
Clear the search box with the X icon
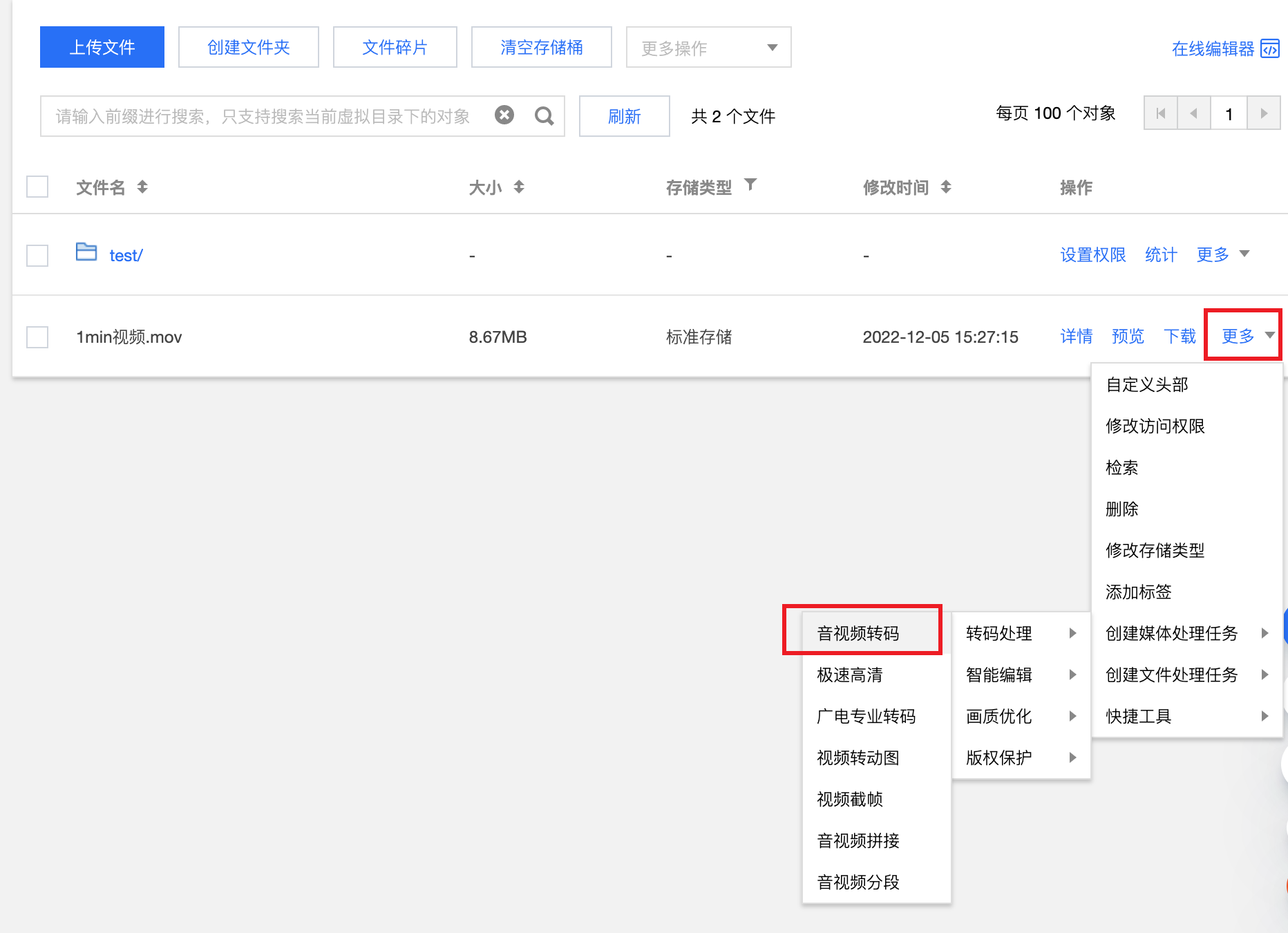click(504, 115)
